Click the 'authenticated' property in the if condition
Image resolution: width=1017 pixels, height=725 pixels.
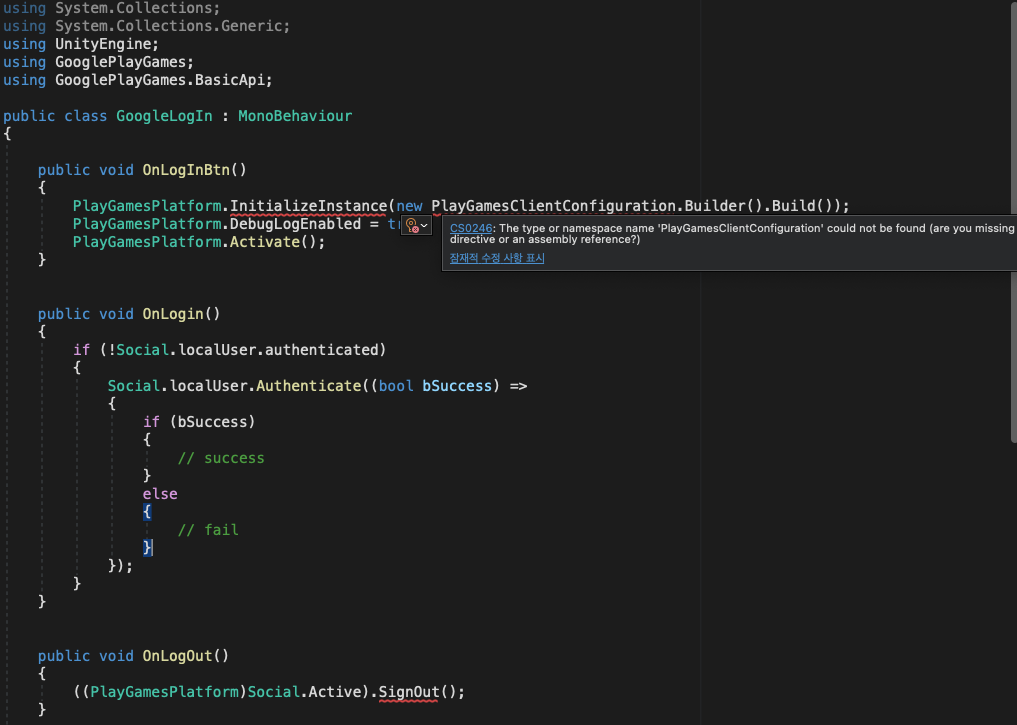(321, 350)
